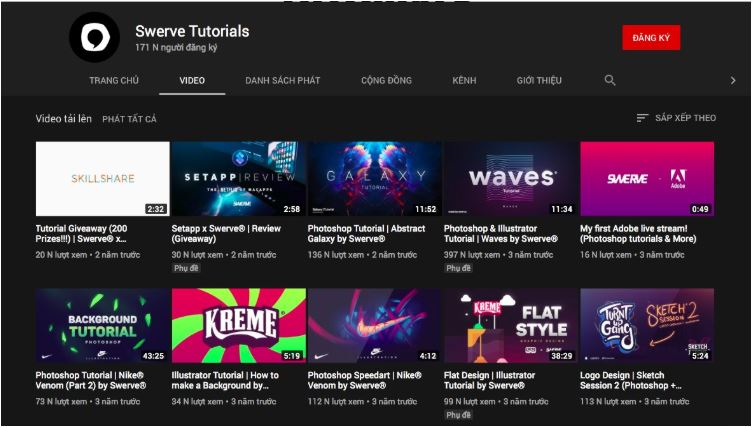Viewport: 753px width, 428px height.
Task: Click '20 N lượt xem' under Giveaway video
Action: (x=61, y=255)
